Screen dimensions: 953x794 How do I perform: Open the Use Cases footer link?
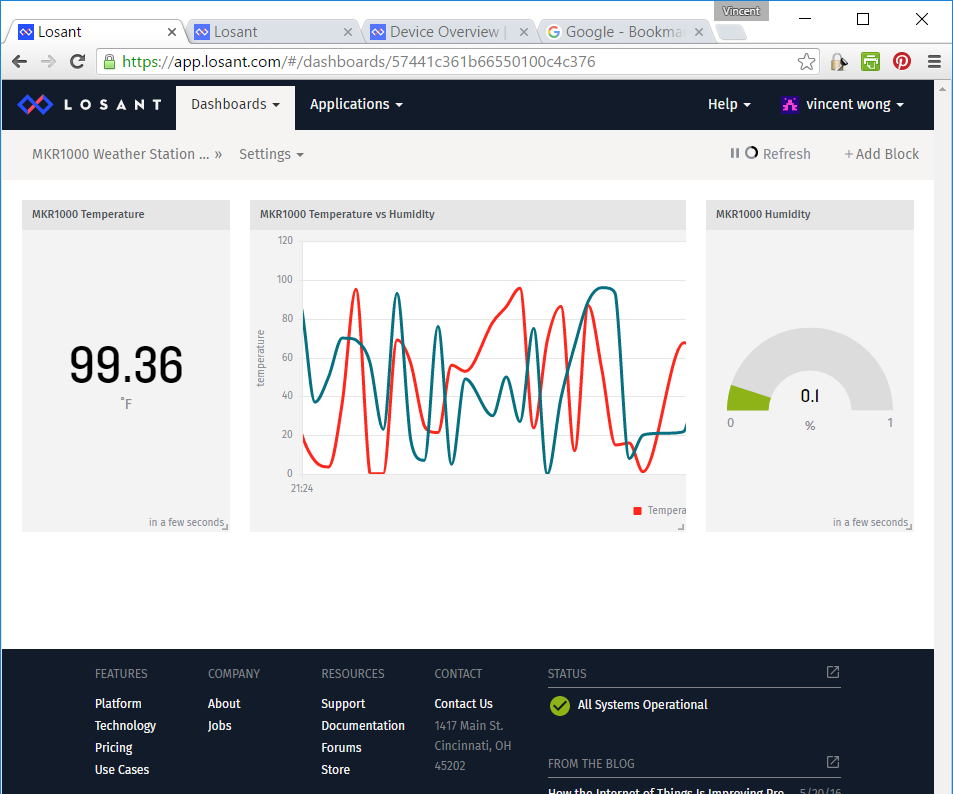coord(122,769)
